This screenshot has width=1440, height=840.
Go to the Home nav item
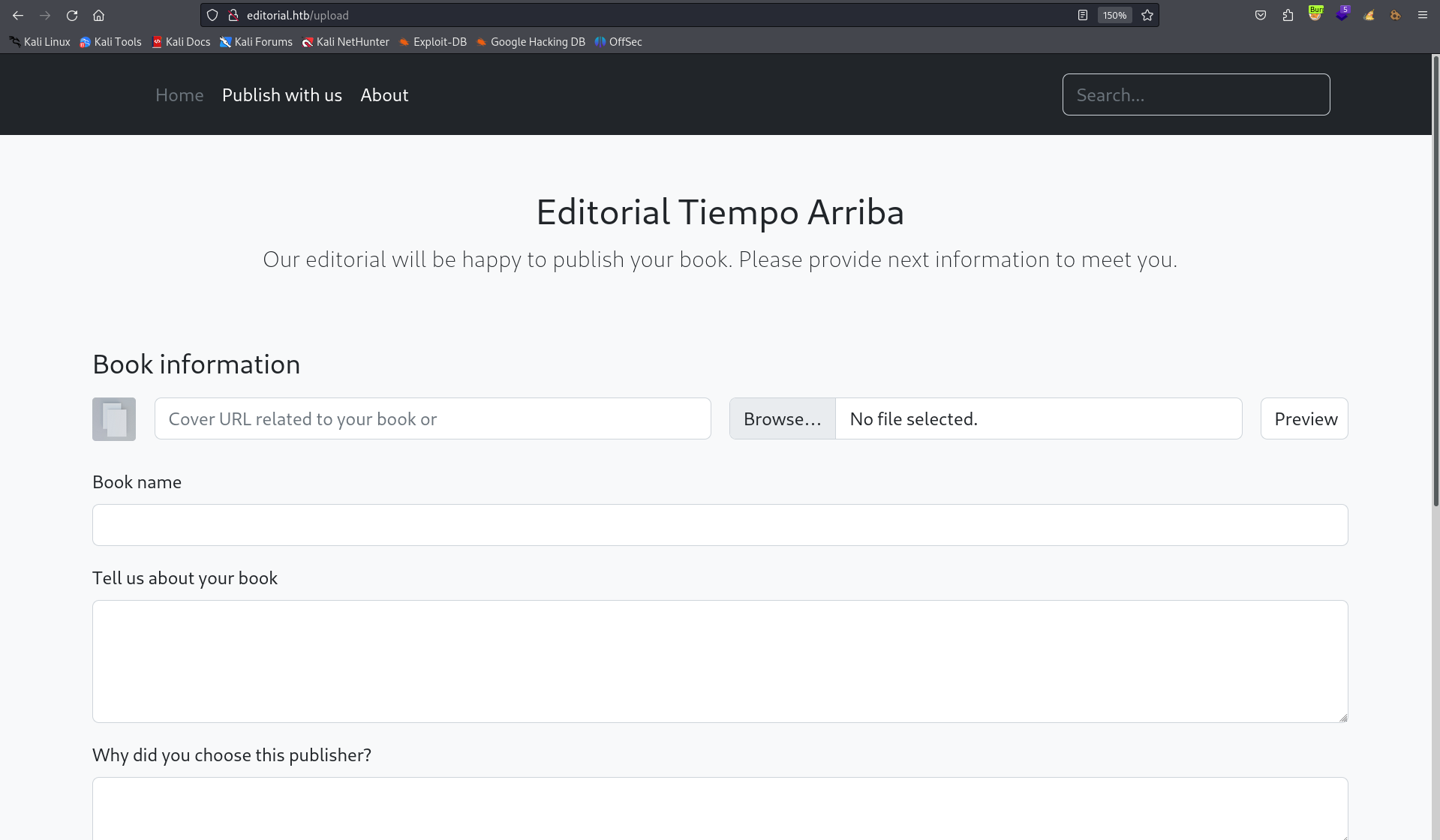point(179,95)
